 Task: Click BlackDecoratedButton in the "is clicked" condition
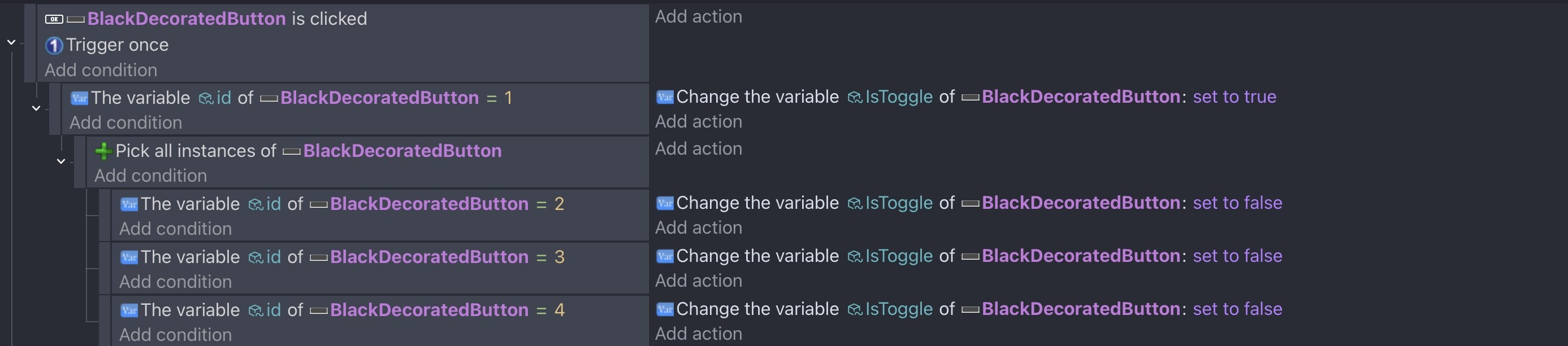click(x=187, y=19)
